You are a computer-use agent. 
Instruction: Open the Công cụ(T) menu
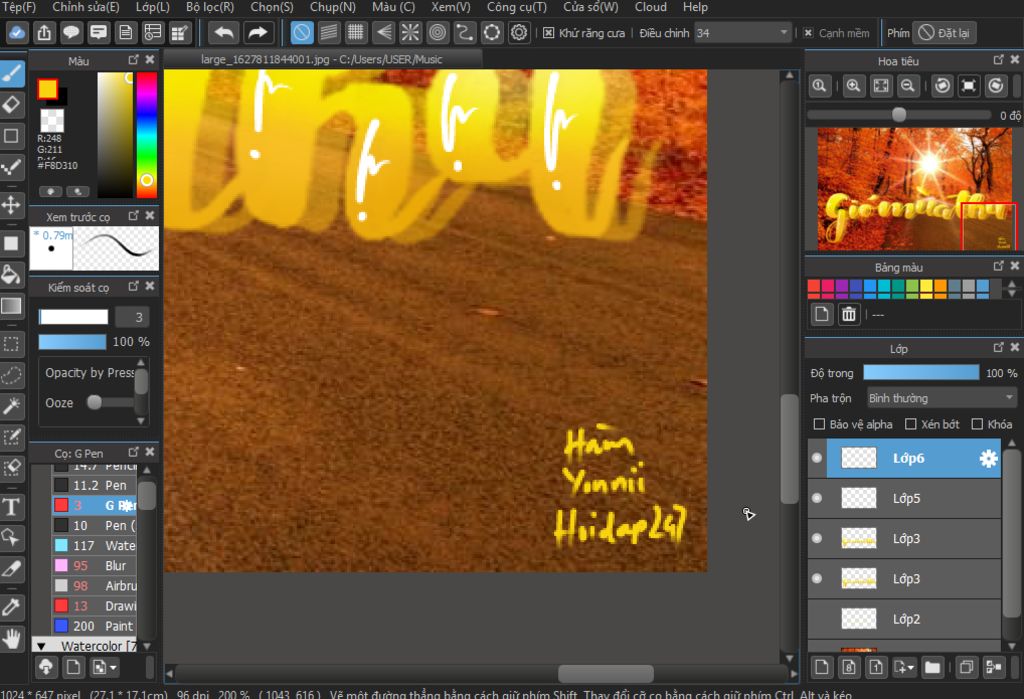(x=517, y=7)
